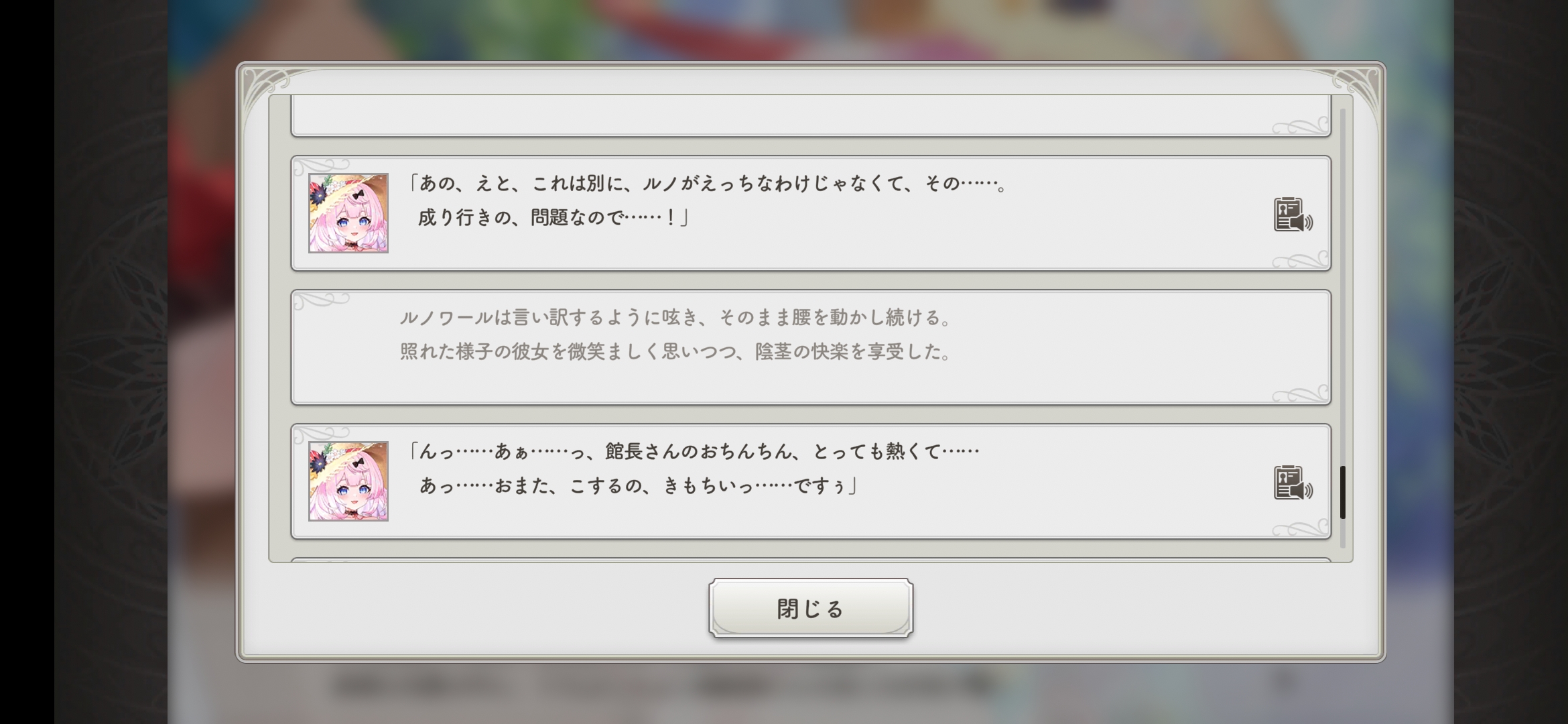Viewport: 1568px width, 724px height.
Task: Tap the partially visible log entry at bottom
Action: click(811, 560)
